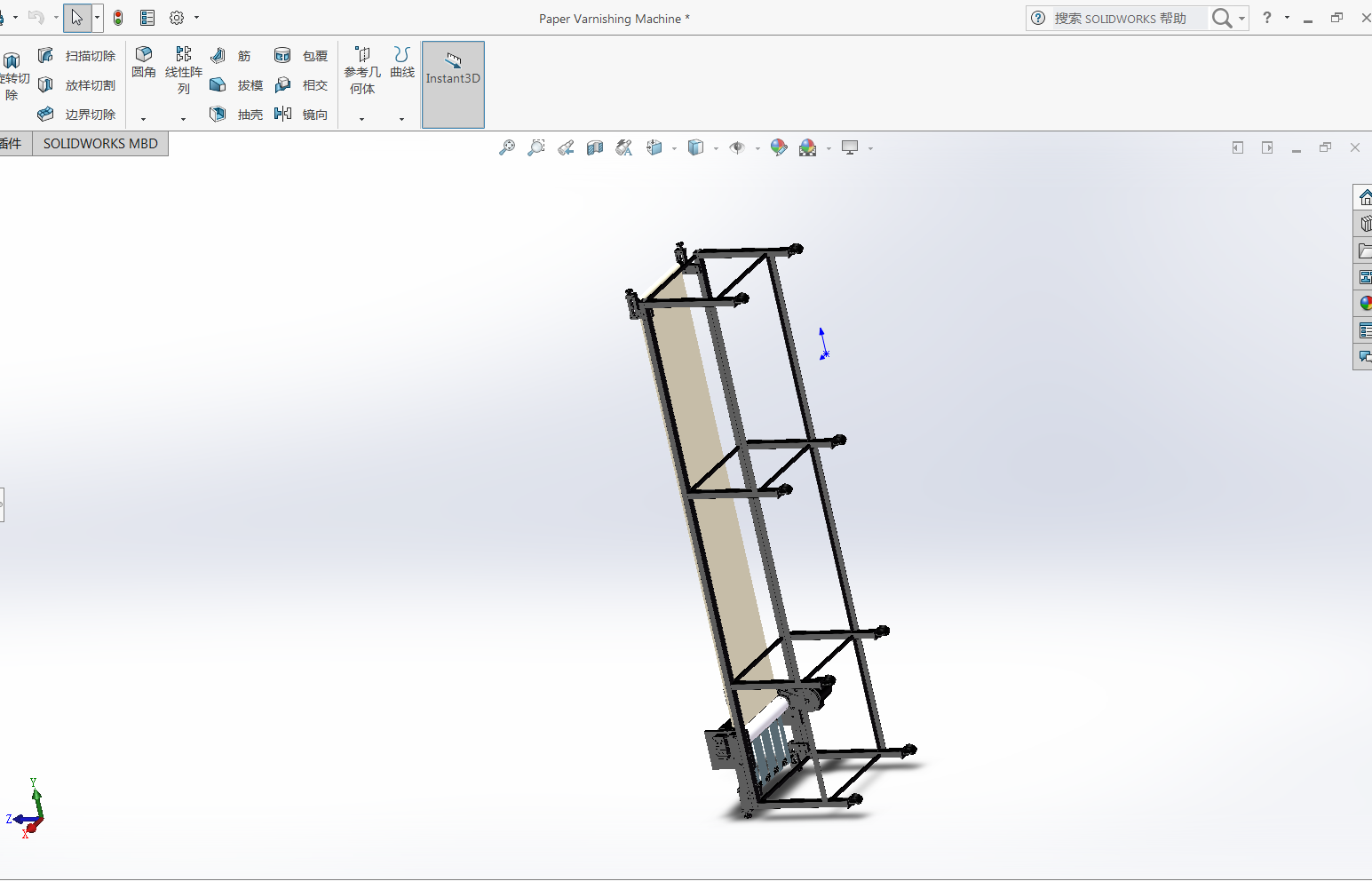Switch to the SOLIDWORKS MBD tab

pos(100,144)
